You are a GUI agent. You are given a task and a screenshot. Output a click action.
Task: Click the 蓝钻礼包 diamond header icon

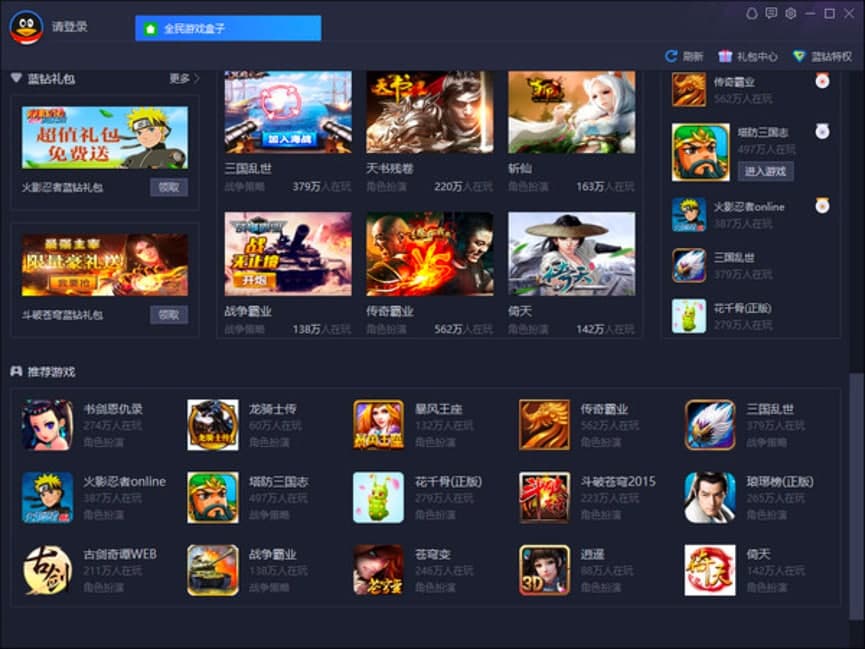[x=16, y=78]
